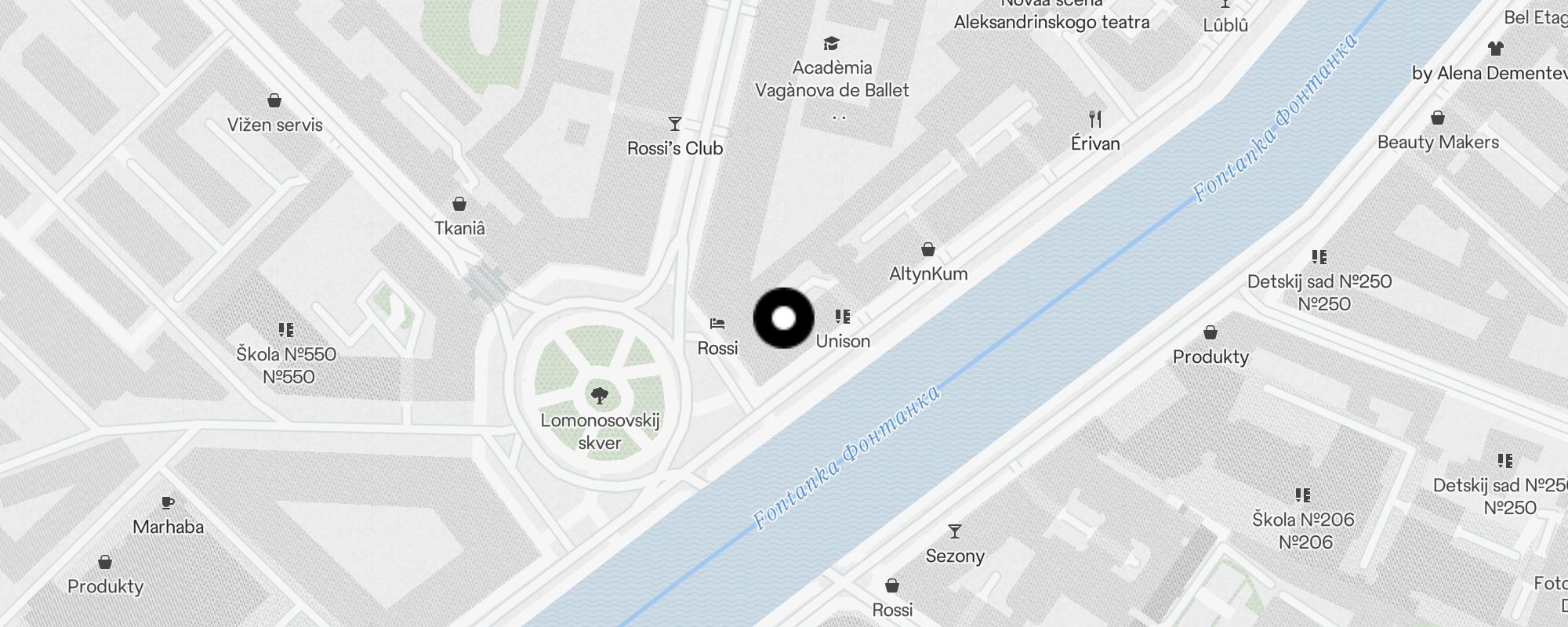
Task: Select the Aleksandrinskogo teatra label
Action: tap(1051, 22)
